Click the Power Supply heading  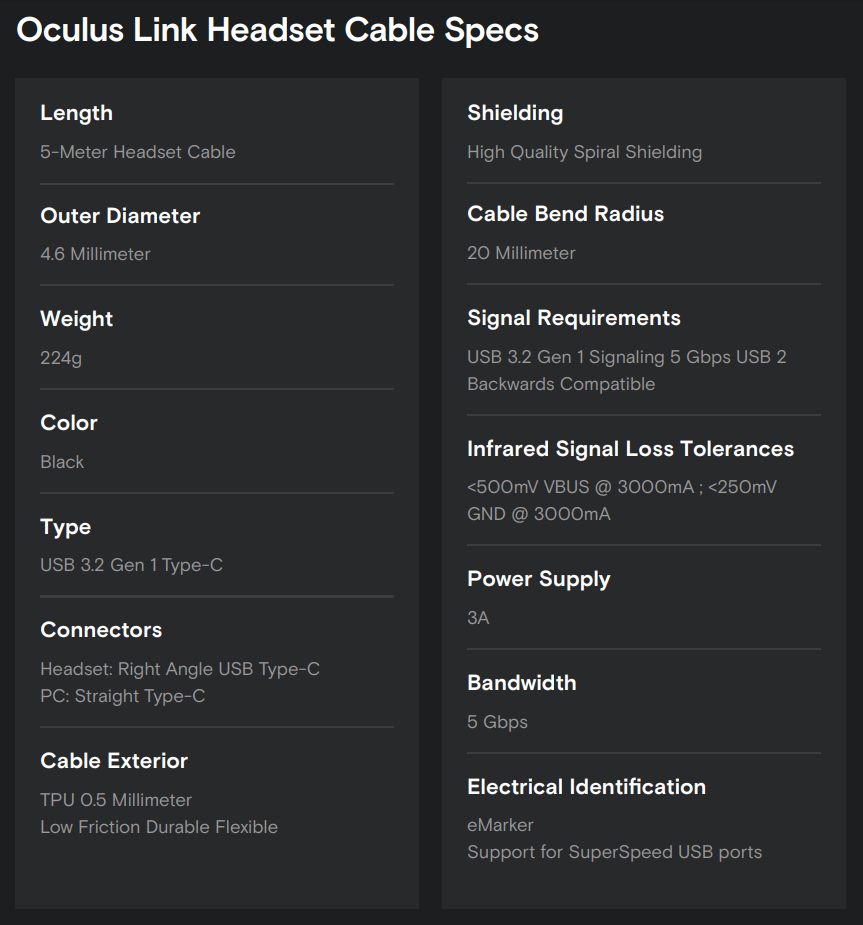pyautogui.click(x=538, y=579)
